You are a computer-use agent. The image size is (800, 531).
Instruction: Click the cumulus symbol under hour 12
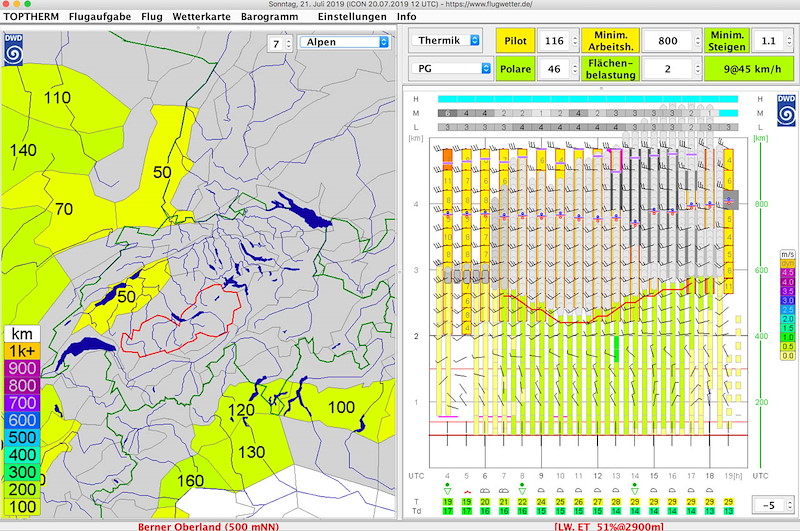tap(598, 492)
